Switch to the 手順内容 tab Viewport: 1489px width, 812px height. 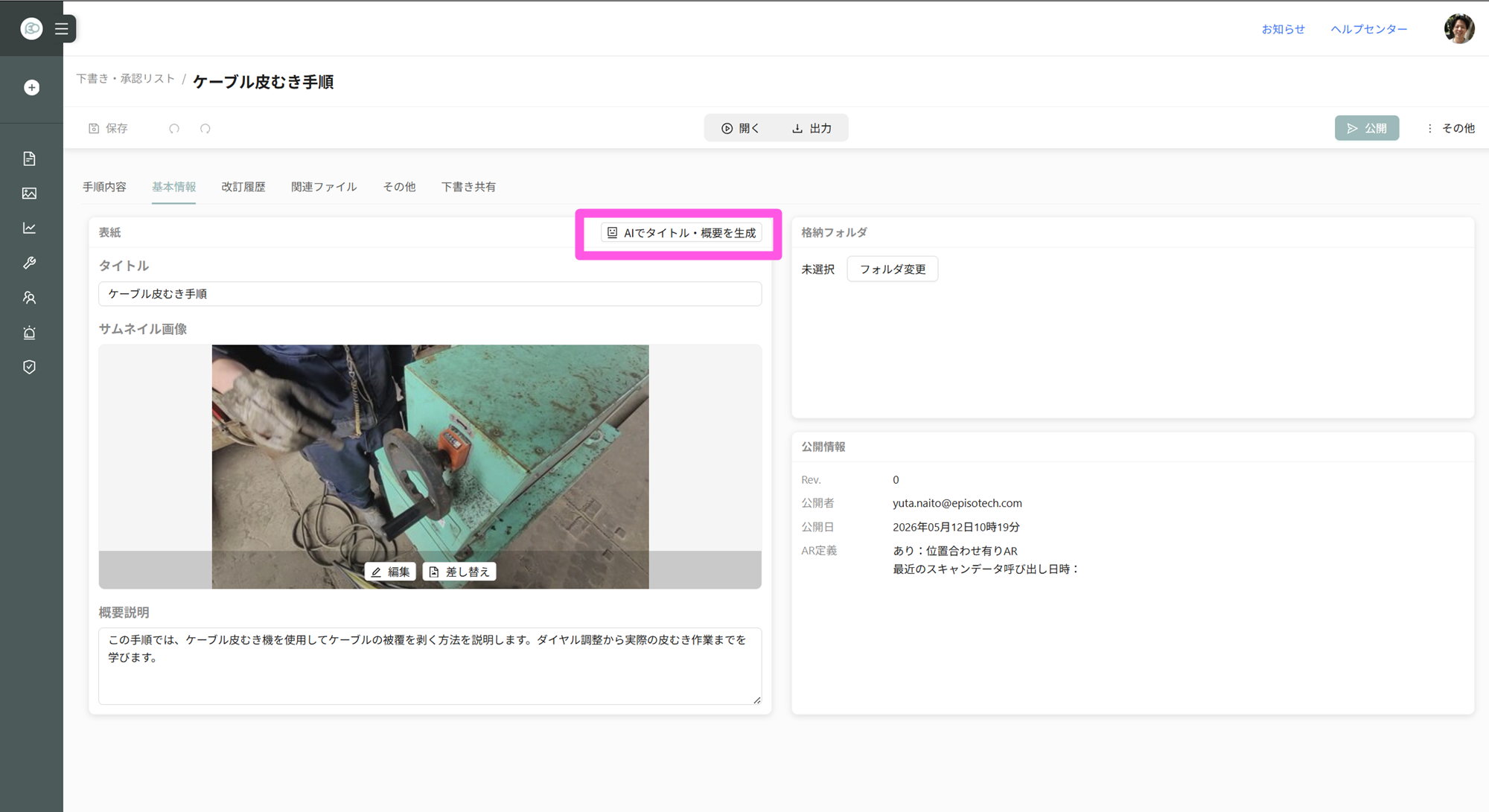pos(104,187)
